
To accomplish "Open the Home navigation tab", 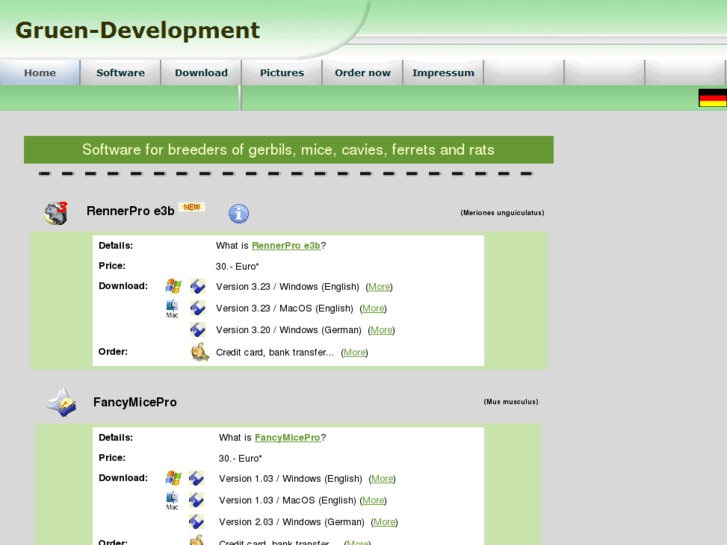I will pyautogui.click(x=40, y=72).
